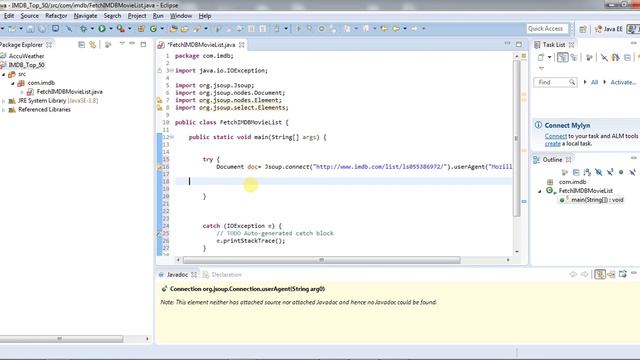Click the Save All toolbar icon
The height and width of the screenshot is (360, 640).
coord(42,29)
